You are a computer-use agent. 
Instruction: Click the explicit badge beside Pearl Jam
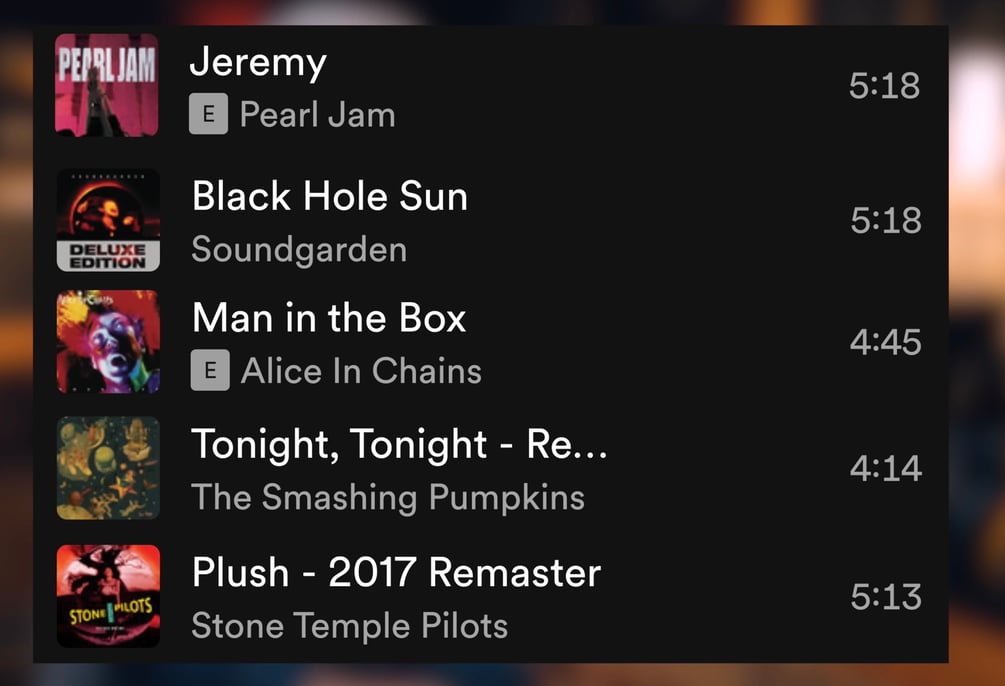pos(208,114)
